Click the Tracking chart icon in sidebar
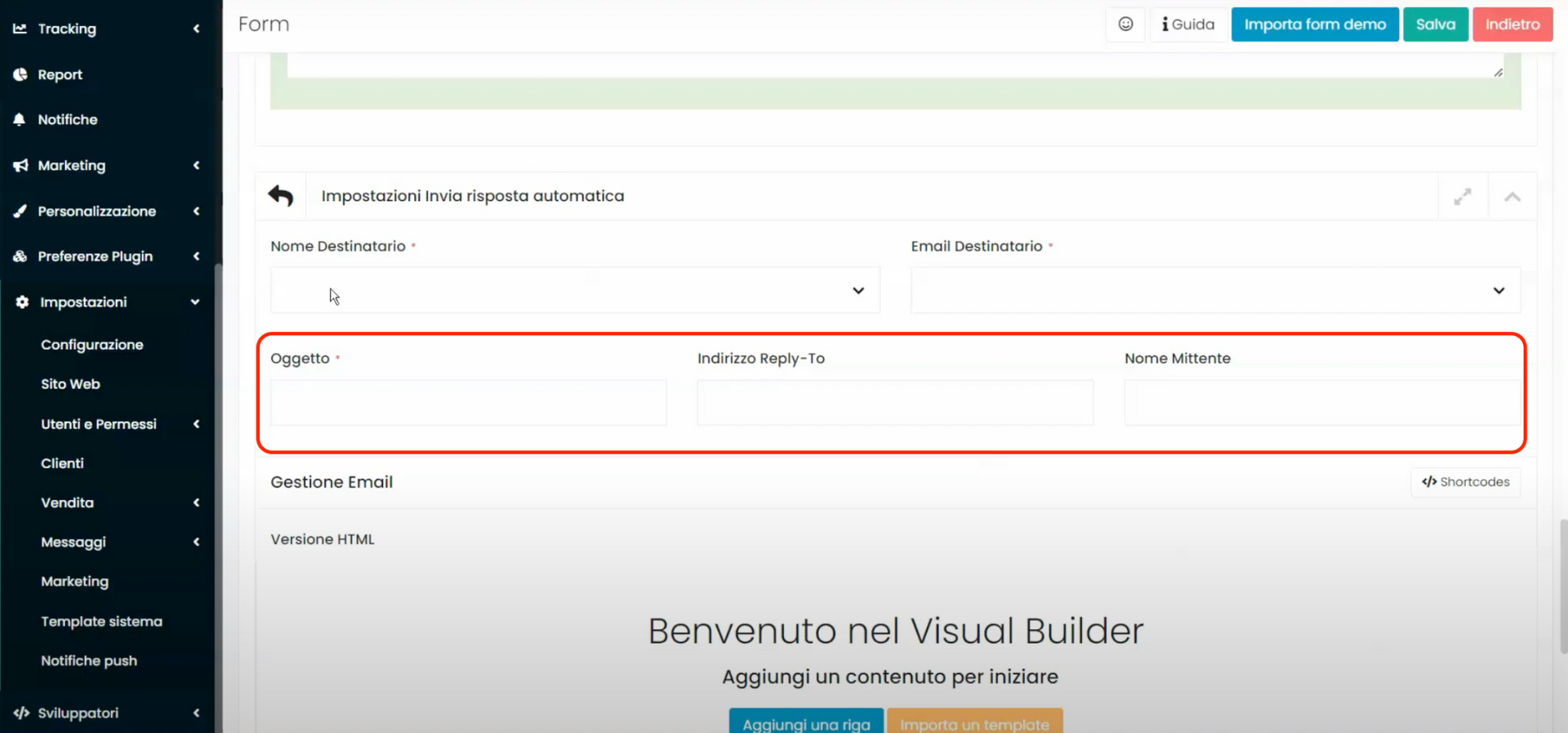Viewport: 1568px width, 733px height. point(20,29)
